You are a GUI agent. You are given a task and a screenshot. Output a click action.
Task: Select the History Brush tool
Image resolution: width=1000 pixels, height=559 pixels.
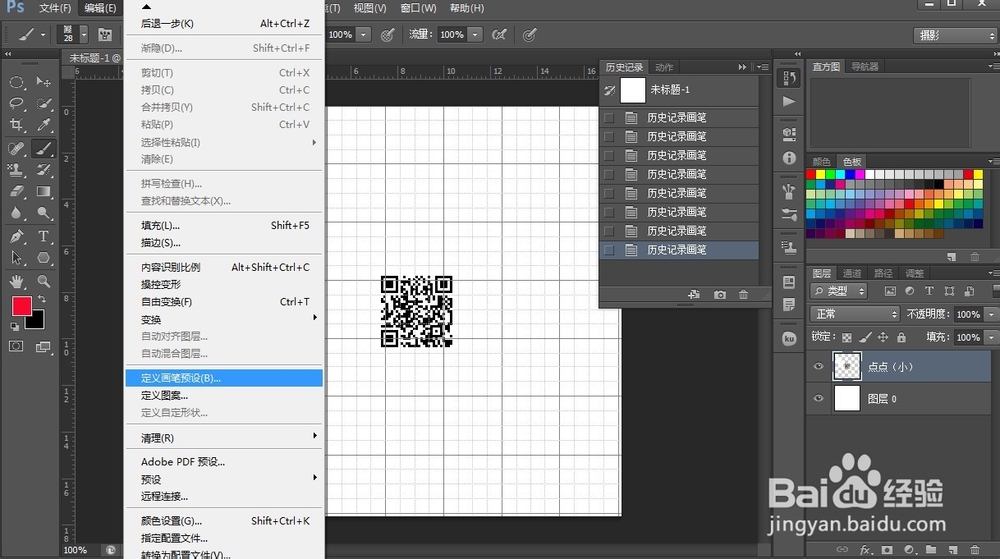pos(43,170)
